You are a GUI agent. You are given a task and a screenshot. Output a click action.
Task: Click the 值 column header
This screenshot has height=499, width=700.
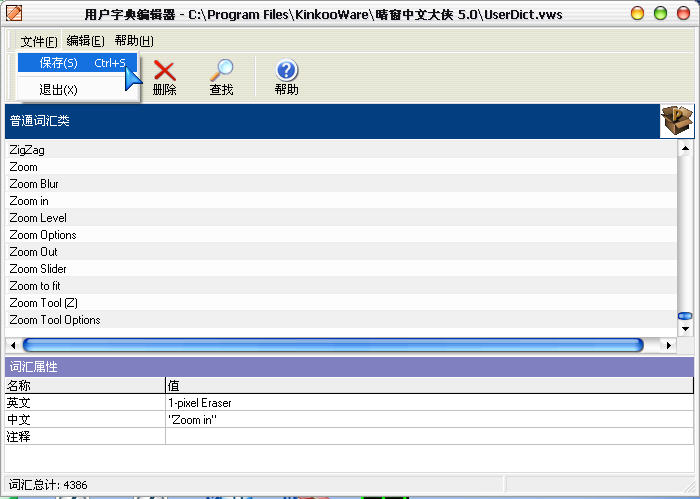[x=429, y=385]
